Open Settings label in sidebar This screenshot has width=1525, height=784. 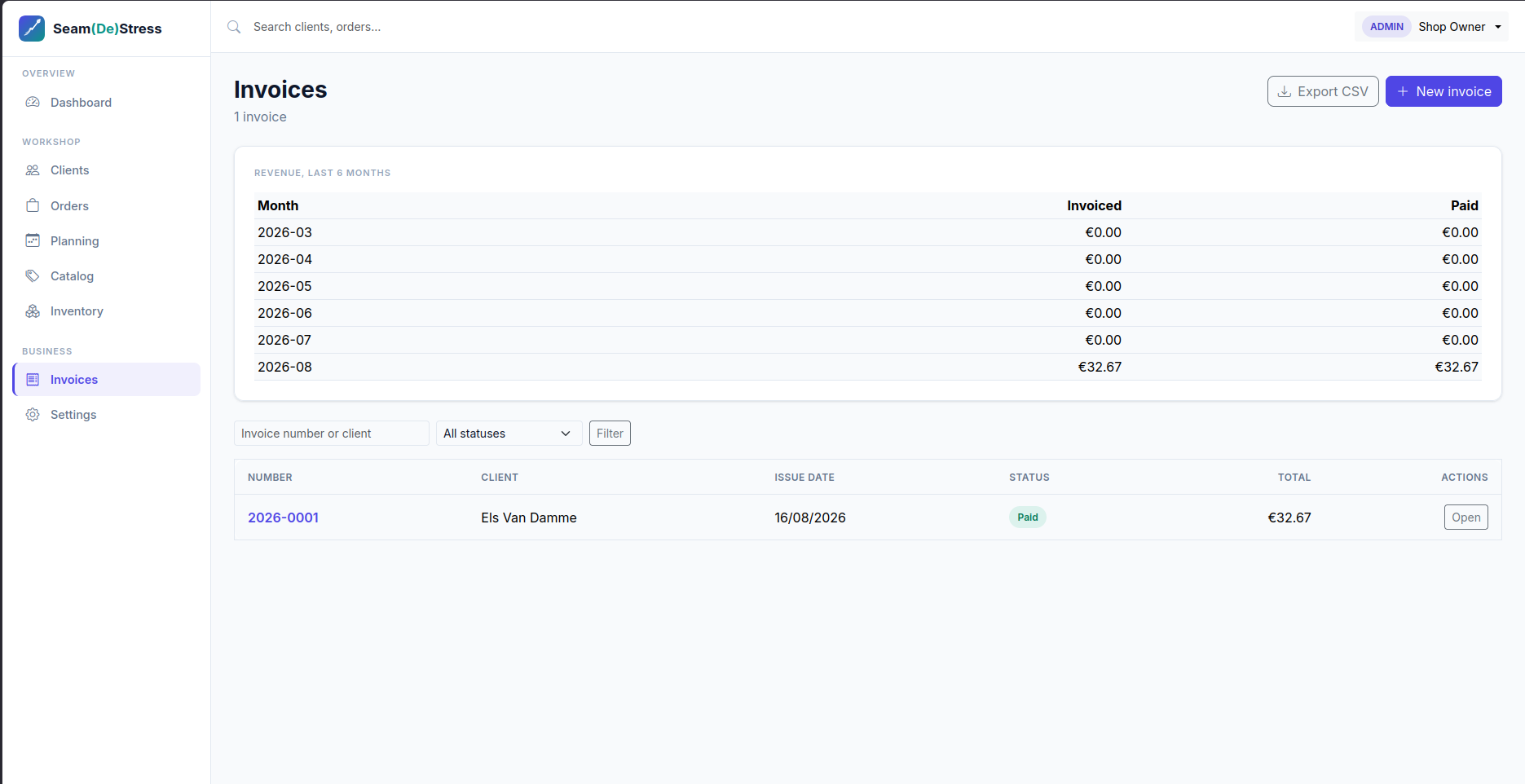(x=73, y=415)
